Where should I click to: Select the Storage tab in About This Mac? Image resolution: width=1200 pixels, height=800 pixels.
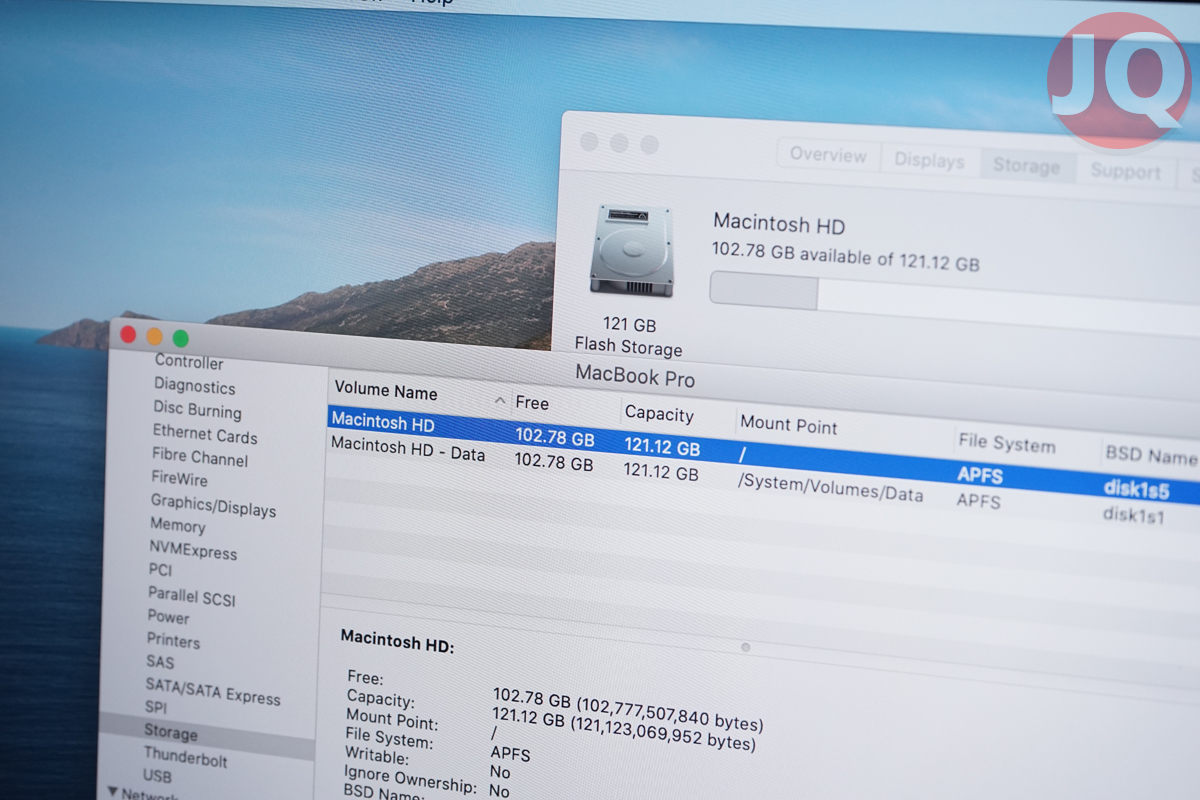pyautogui.click(x=1026, y=166)
